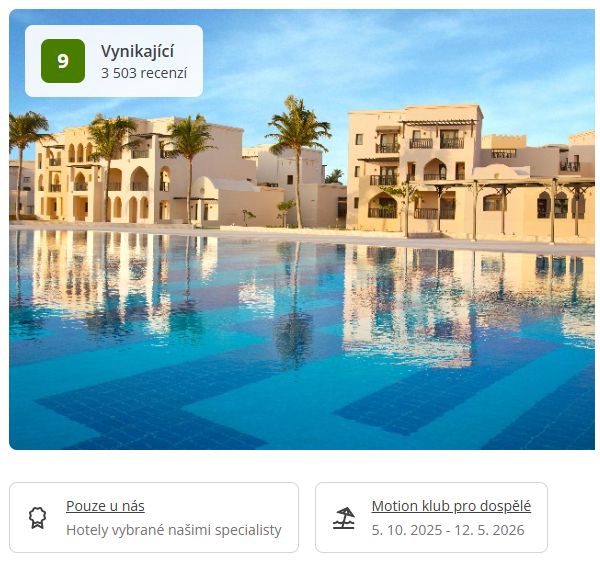Click the green rating badge showing 9
This screenshot has height=580, width=600.
pyautogui.click(x=63, y=61)
